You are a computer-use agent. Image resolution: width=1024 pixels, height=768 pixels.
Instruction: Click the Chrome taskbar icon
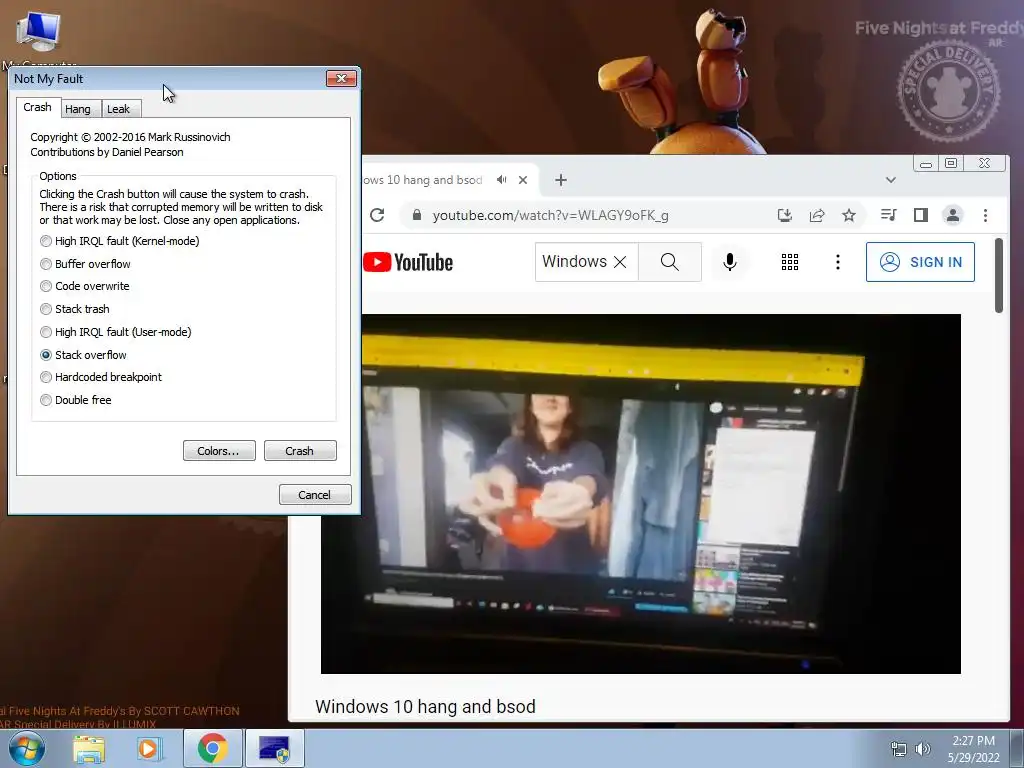(x=212, y=748)
